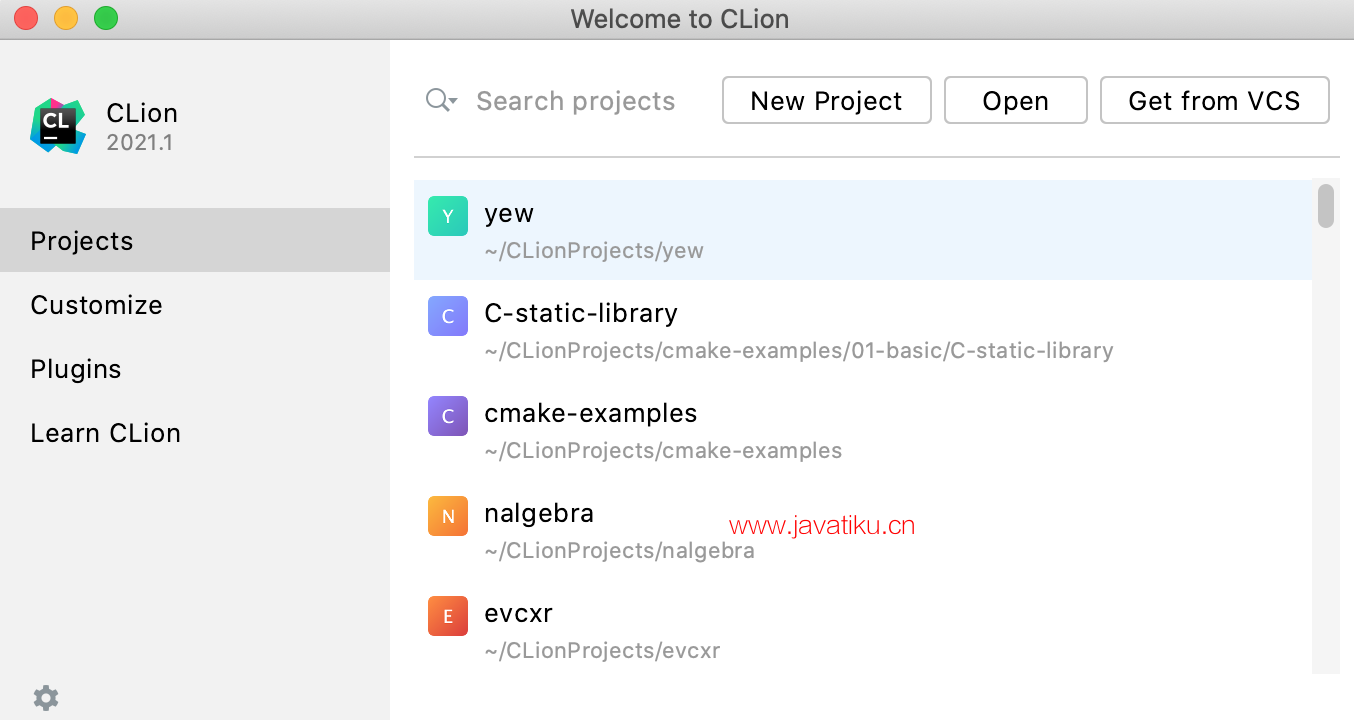Open the yew project name
The height and width of the screenshot is (720, 1354).
pos(509,213)
